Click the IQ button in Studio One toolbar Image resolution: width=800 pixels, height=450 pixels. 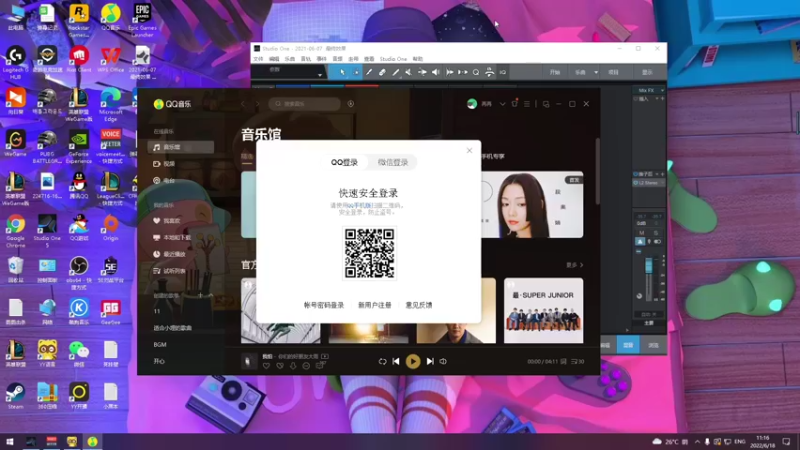503,72
